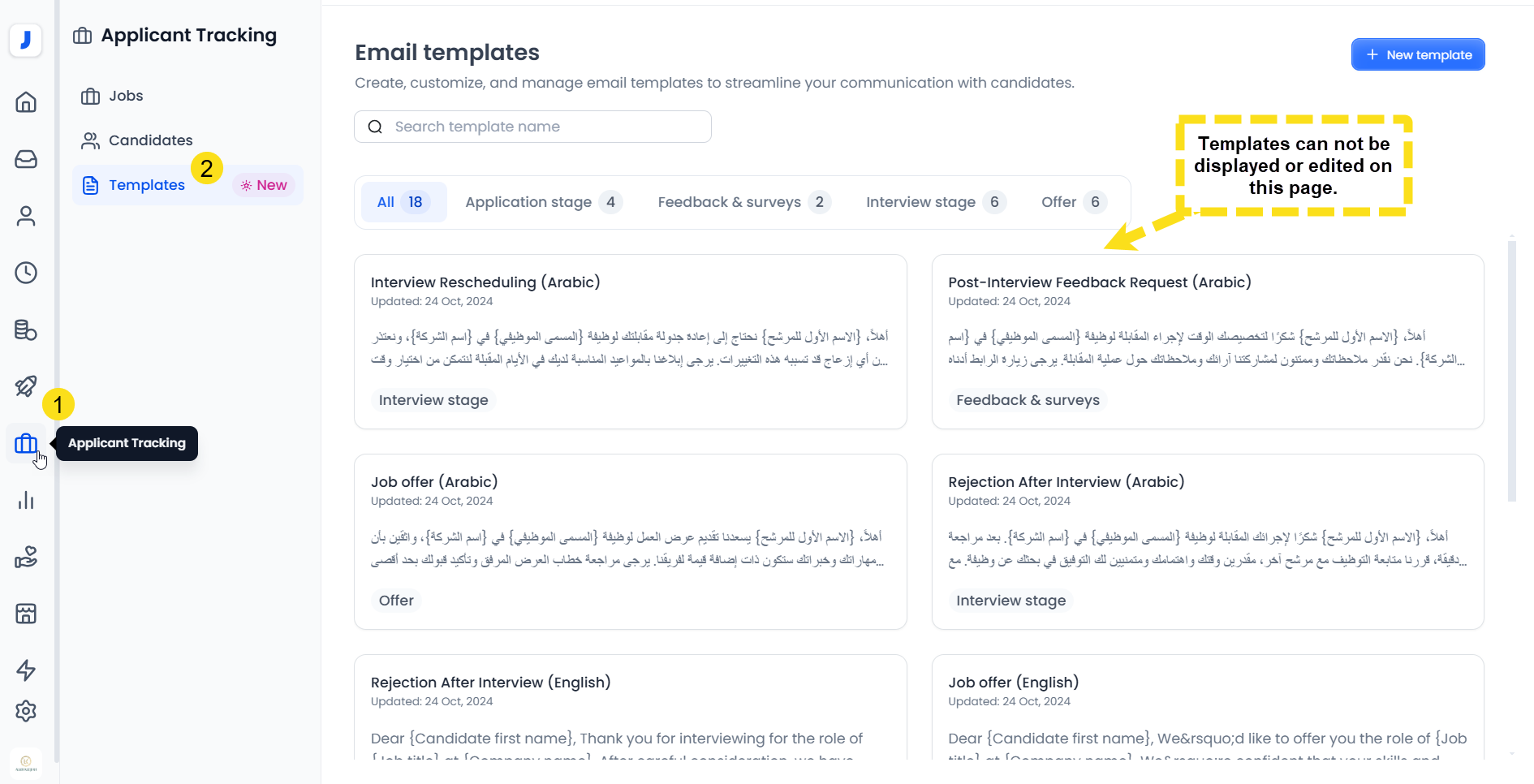Click the coins payroll icon in sidebar
1534x784 pixels.
coord(26,330)
